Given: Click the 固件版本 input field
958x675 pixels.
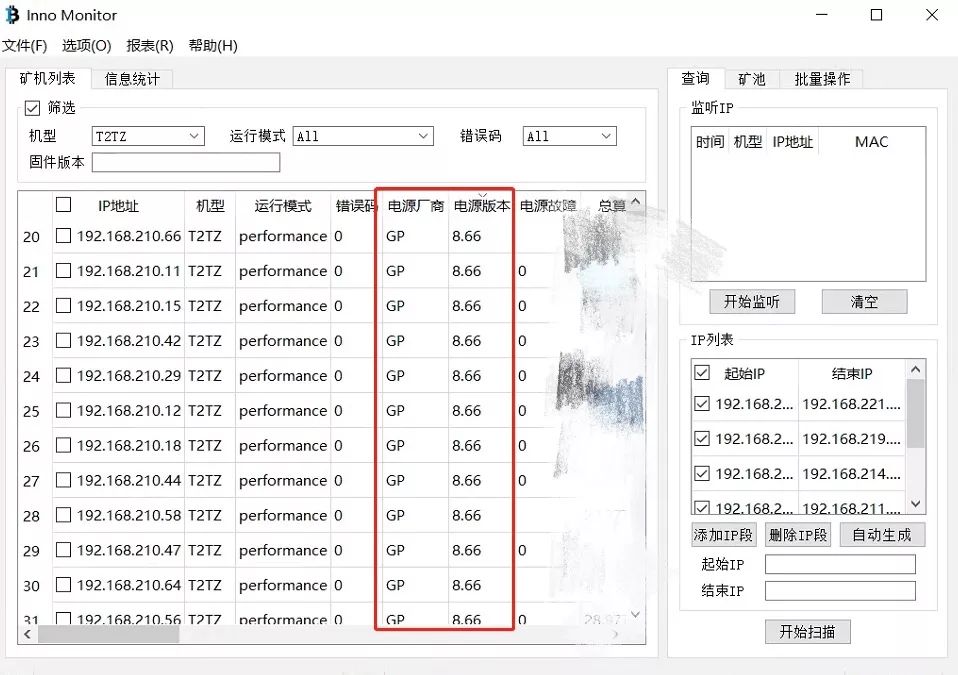Looking at the screenshot, I should point(185,162).
